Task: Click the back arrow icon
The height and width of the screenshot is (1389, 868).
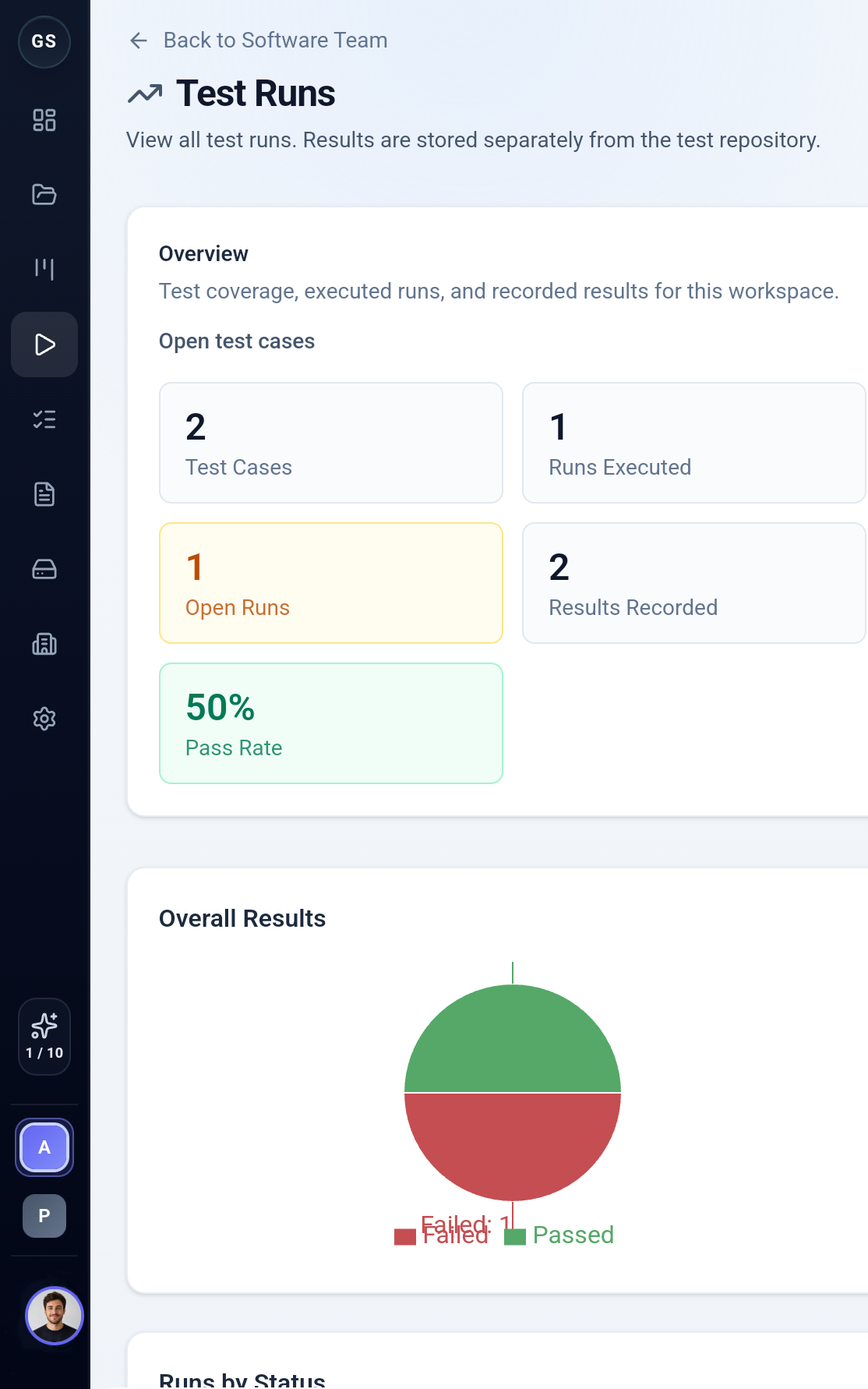Action: click(139, 41)
